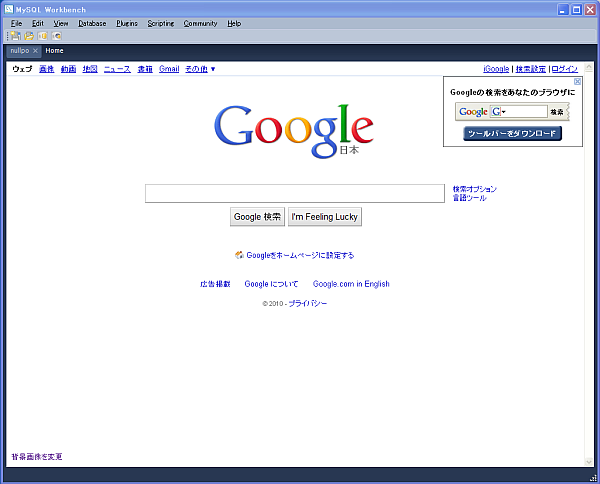Open the 地図 link in top navigation

90,69
